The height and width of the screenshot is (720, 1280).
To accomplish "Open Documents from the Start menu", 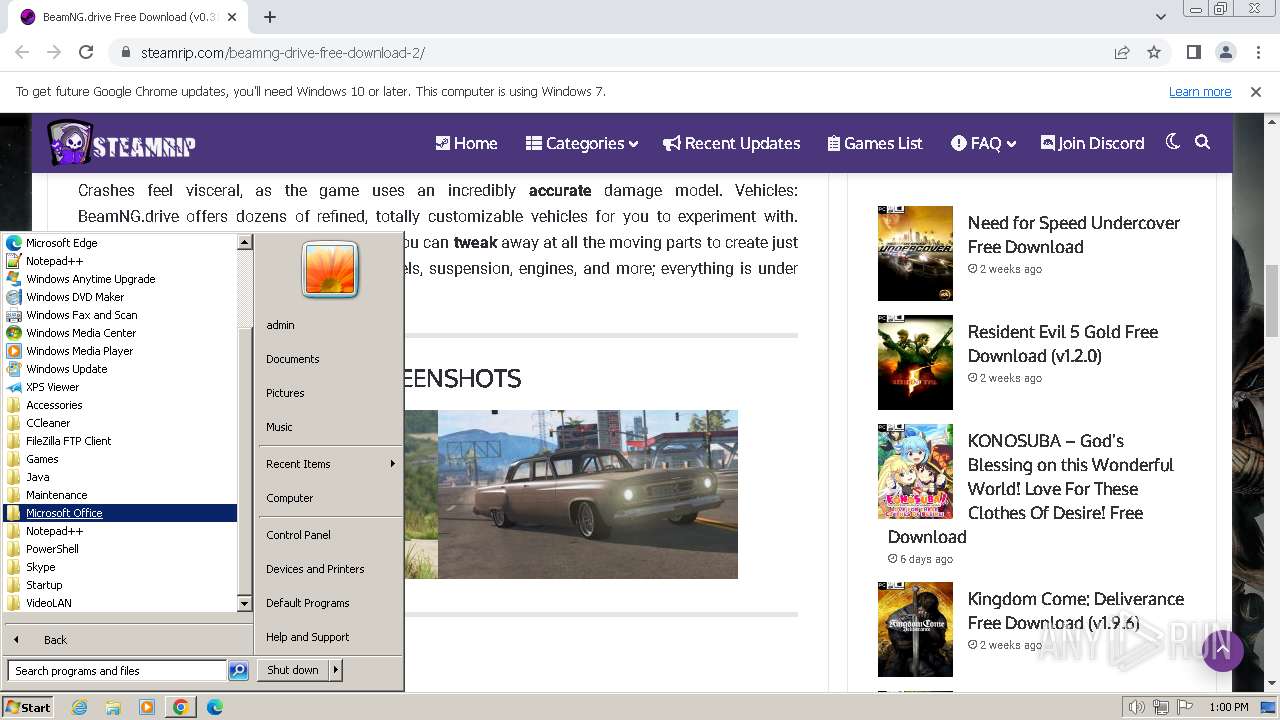I will (329, 359).
